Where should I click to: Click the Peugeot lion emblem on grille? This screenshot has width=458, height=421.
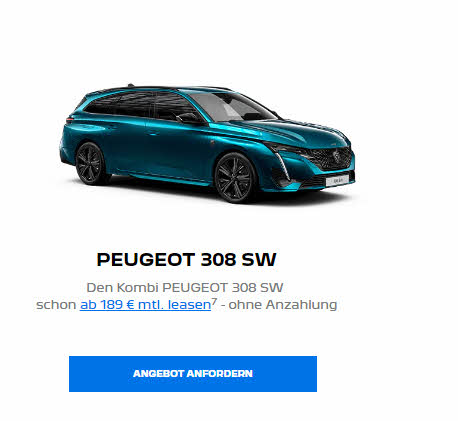point(337,156)
